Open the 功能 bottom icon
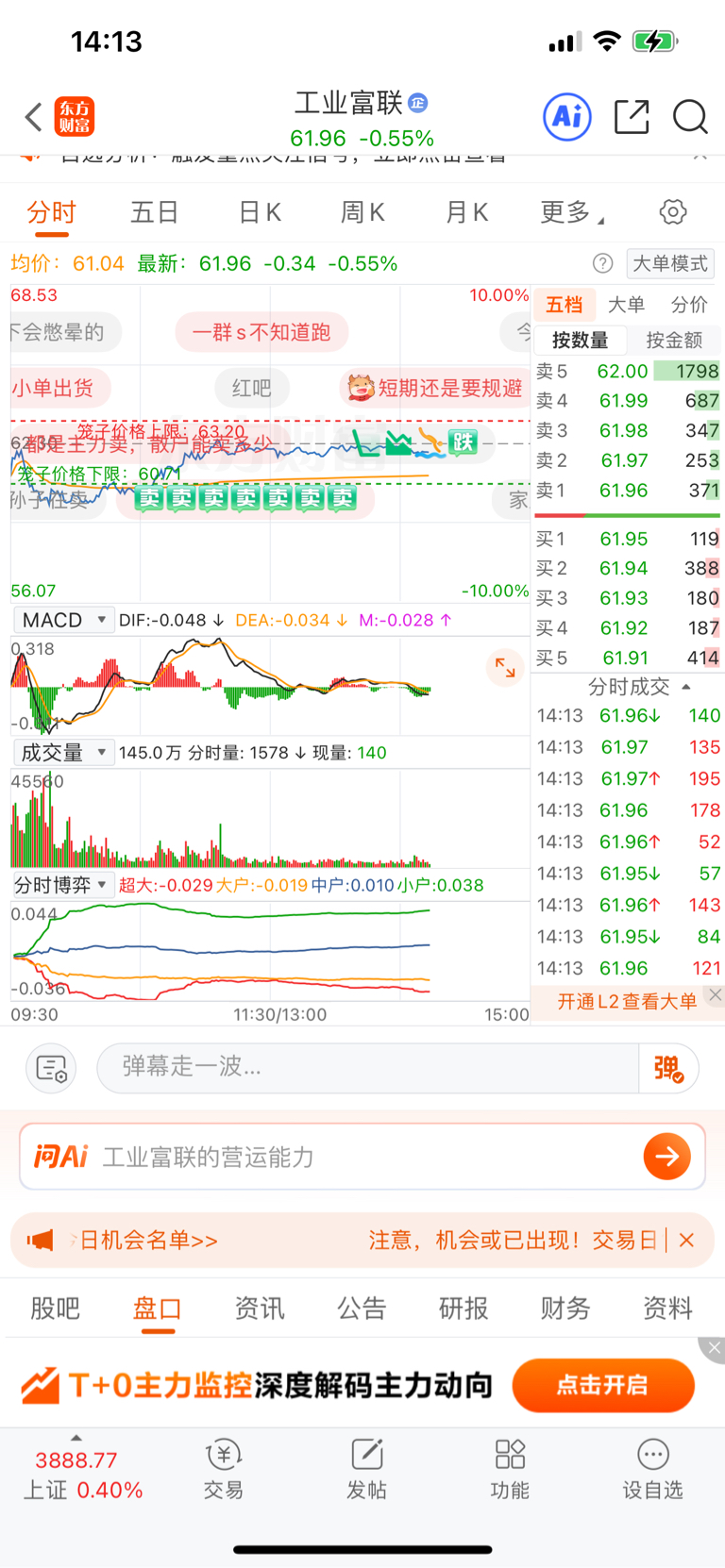 pos(510,1470)
